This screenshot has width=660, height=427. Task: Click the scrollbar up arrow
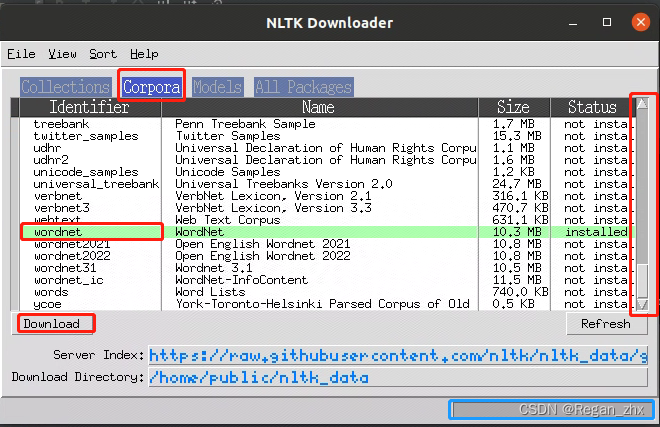642,103
